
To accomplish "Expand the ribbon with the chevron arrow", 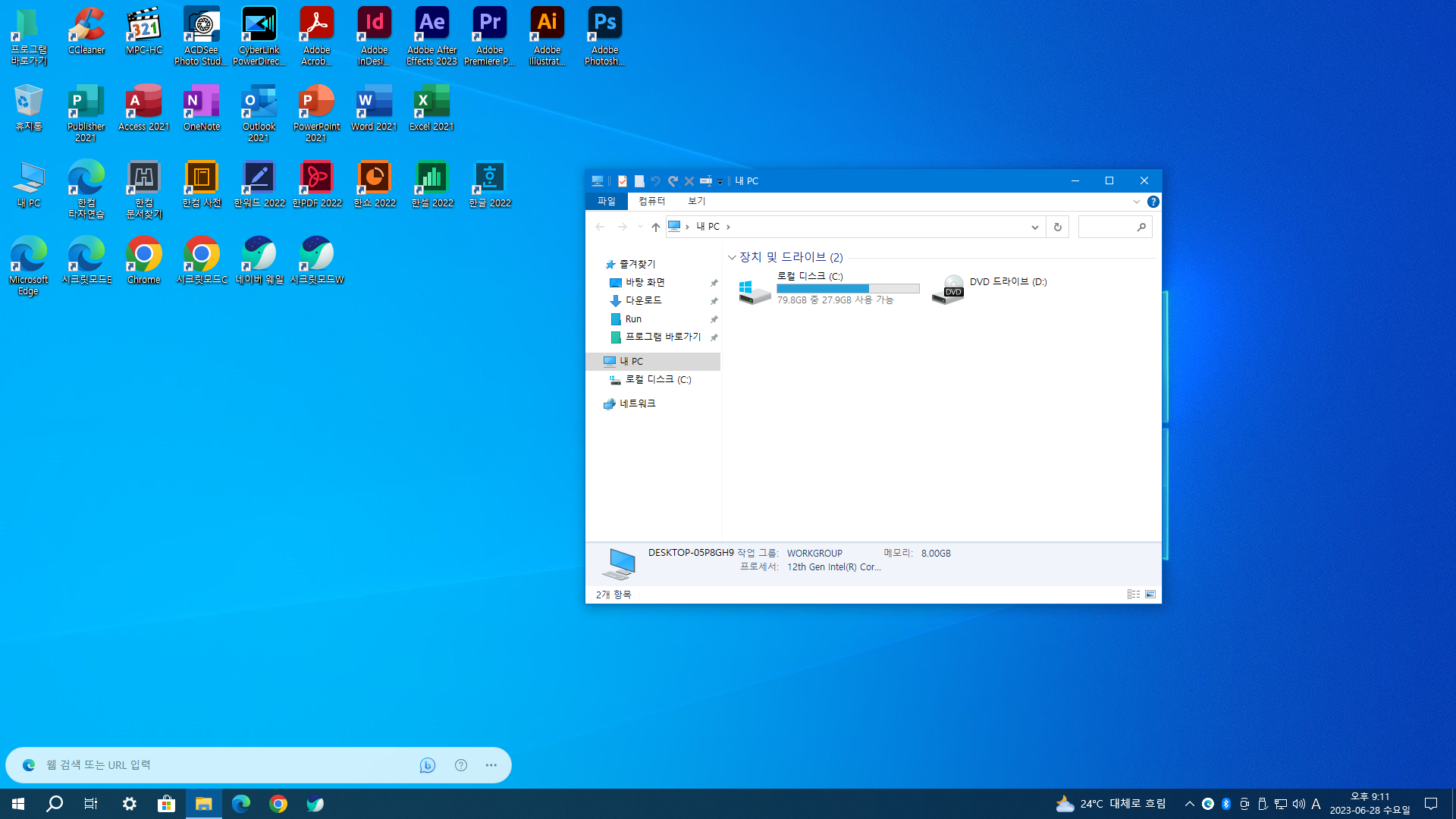I will coord(1136,202).
